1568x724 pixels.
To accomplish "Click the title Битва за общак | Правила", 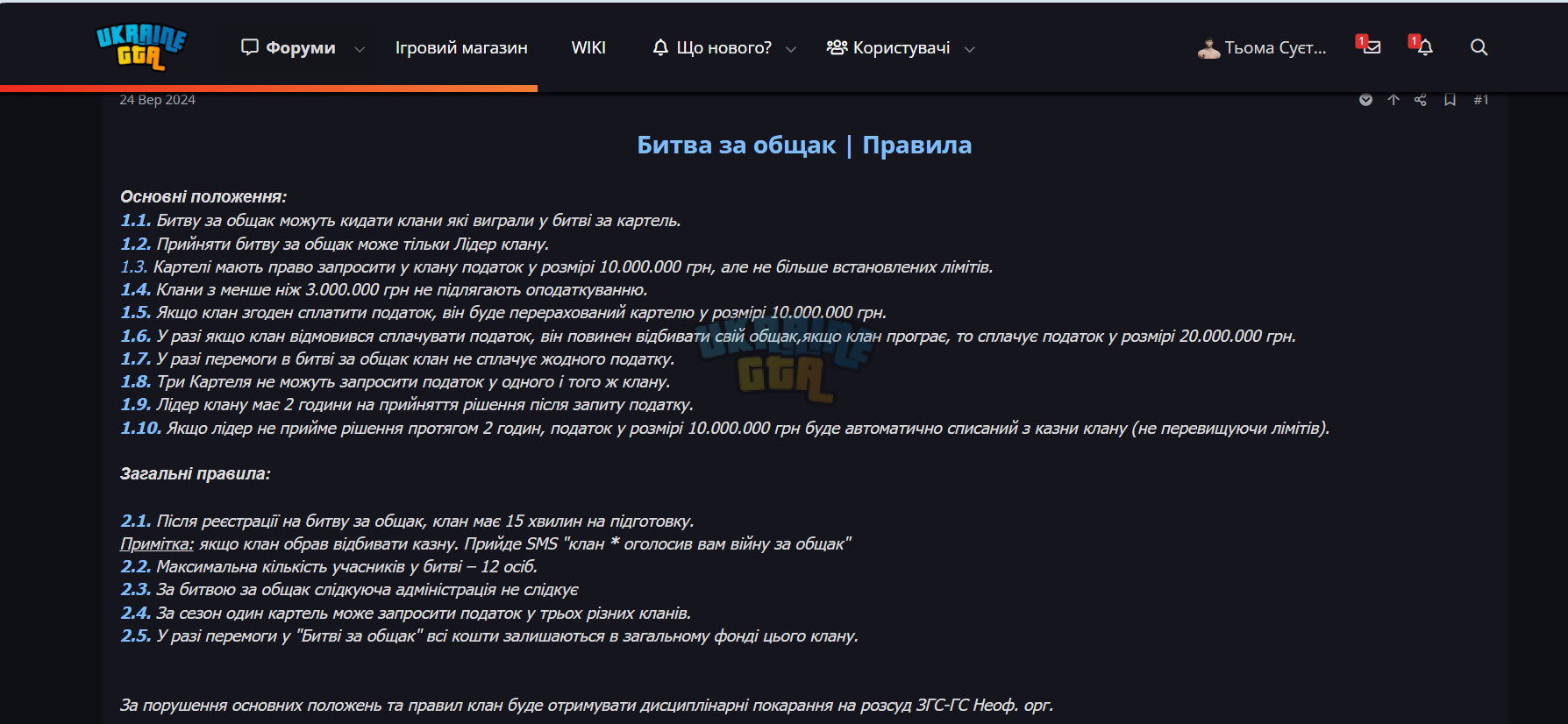I will click(x=804, y=146).
